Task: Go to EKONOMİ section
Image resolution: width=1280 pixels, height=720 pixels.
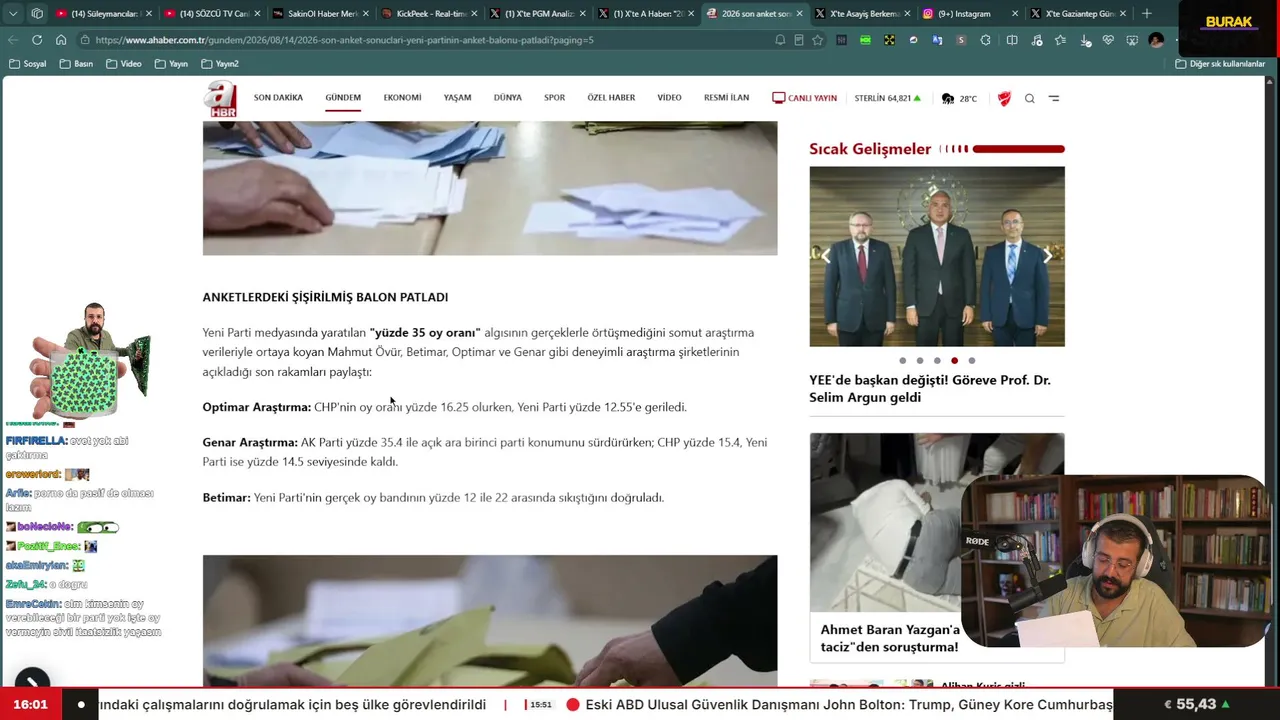Action: (x=402, y=98)
